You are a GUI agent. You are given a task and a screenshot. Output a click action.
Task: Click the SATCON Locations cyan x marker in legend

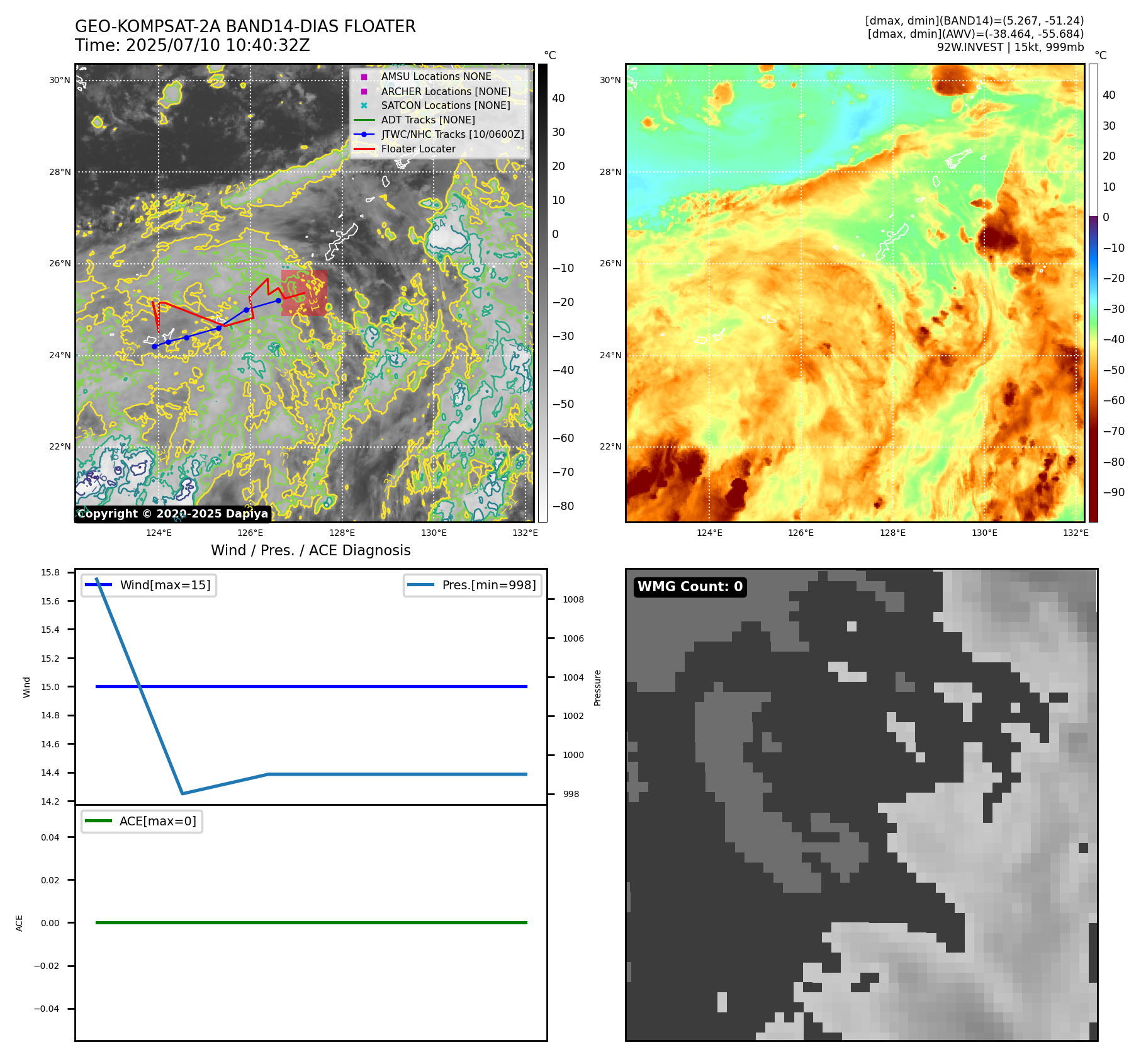click(x=364, y=106)
